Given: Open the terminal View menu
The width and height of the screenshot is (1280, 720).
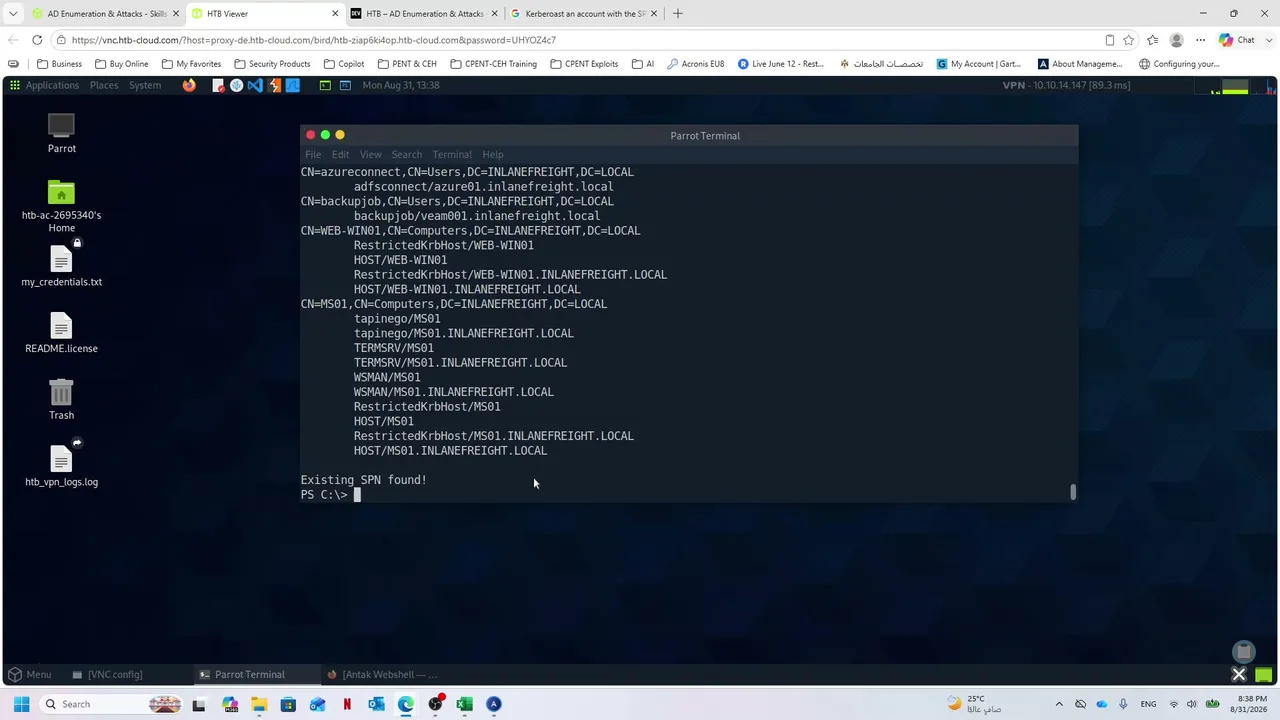Looking at the screenshot, I should (370, 154).
